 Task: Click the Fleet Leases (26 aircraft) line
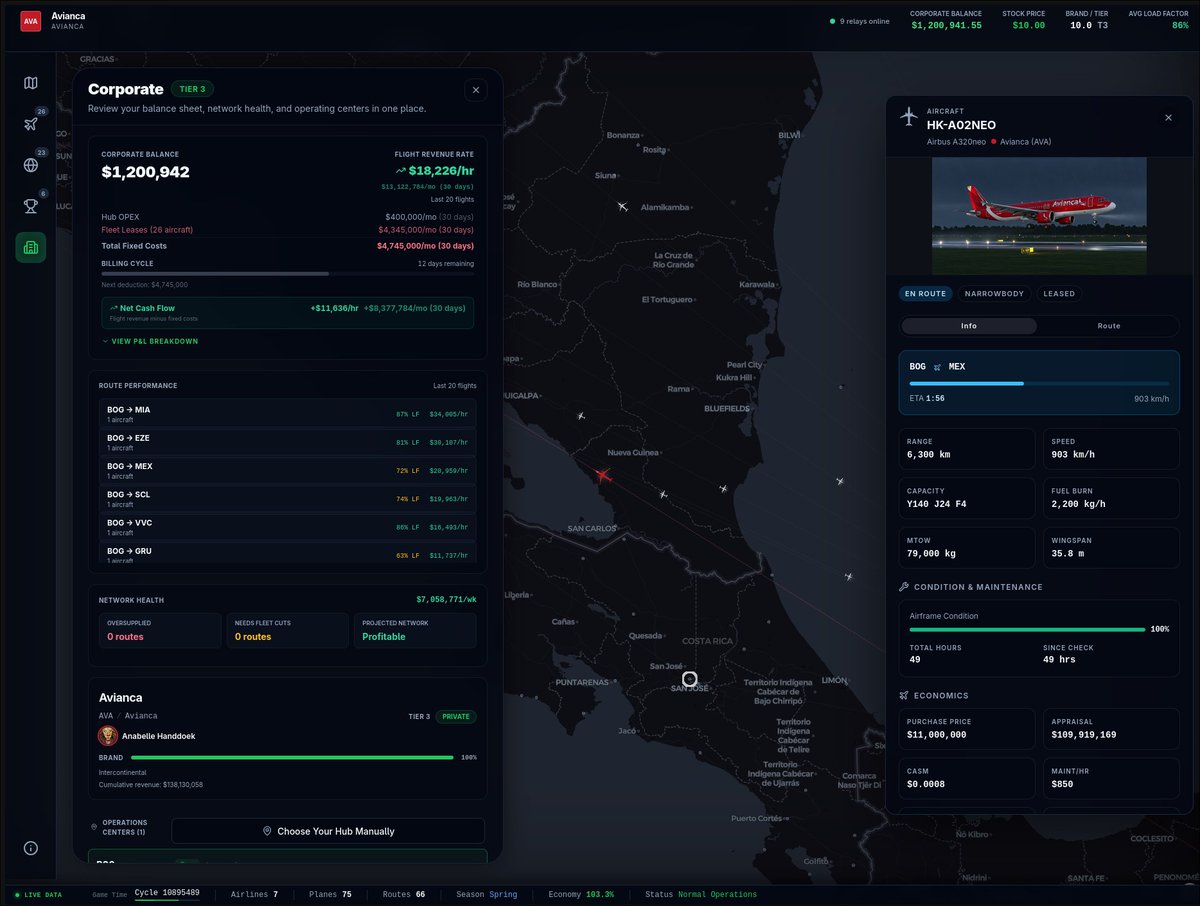point(288,230)
